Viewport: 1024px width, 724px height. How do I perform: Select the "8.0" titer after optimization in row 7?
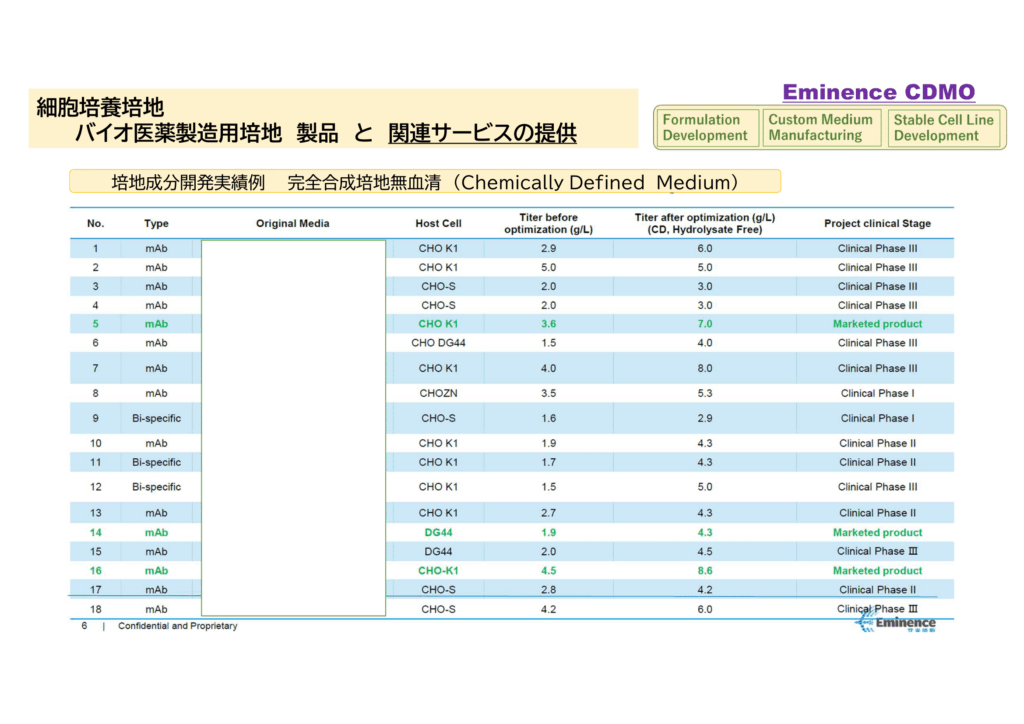click(705, 368)
